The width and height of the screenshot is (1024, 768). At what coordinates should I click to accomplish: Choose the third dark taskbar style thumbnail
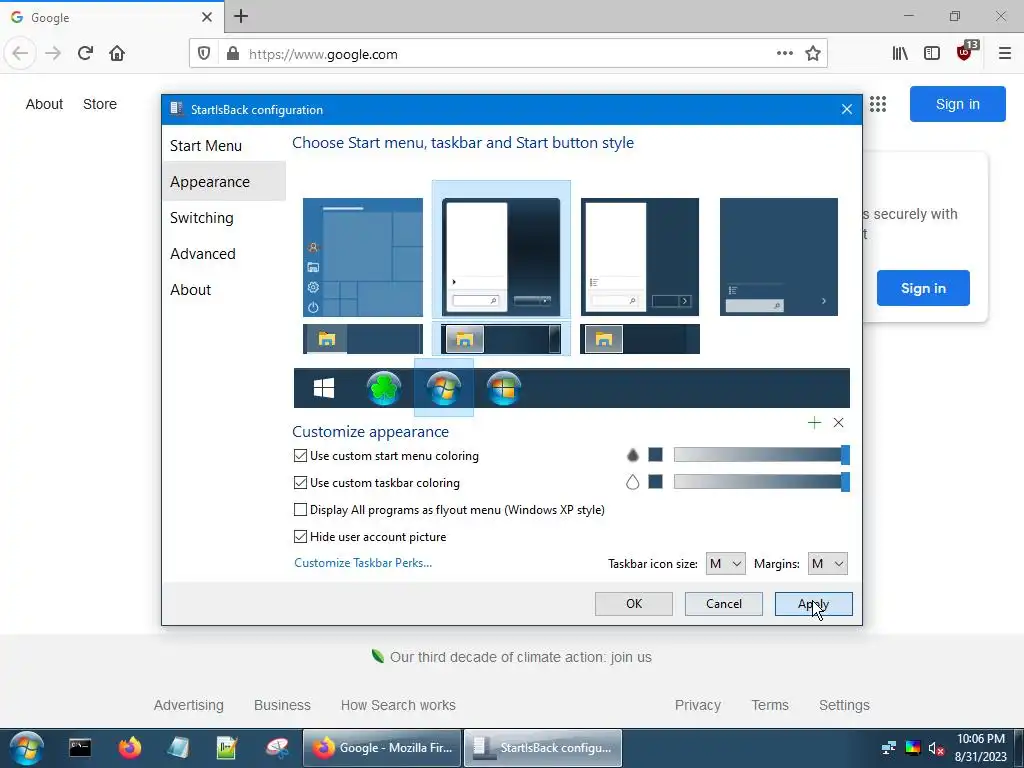click(x=640, y=339)
